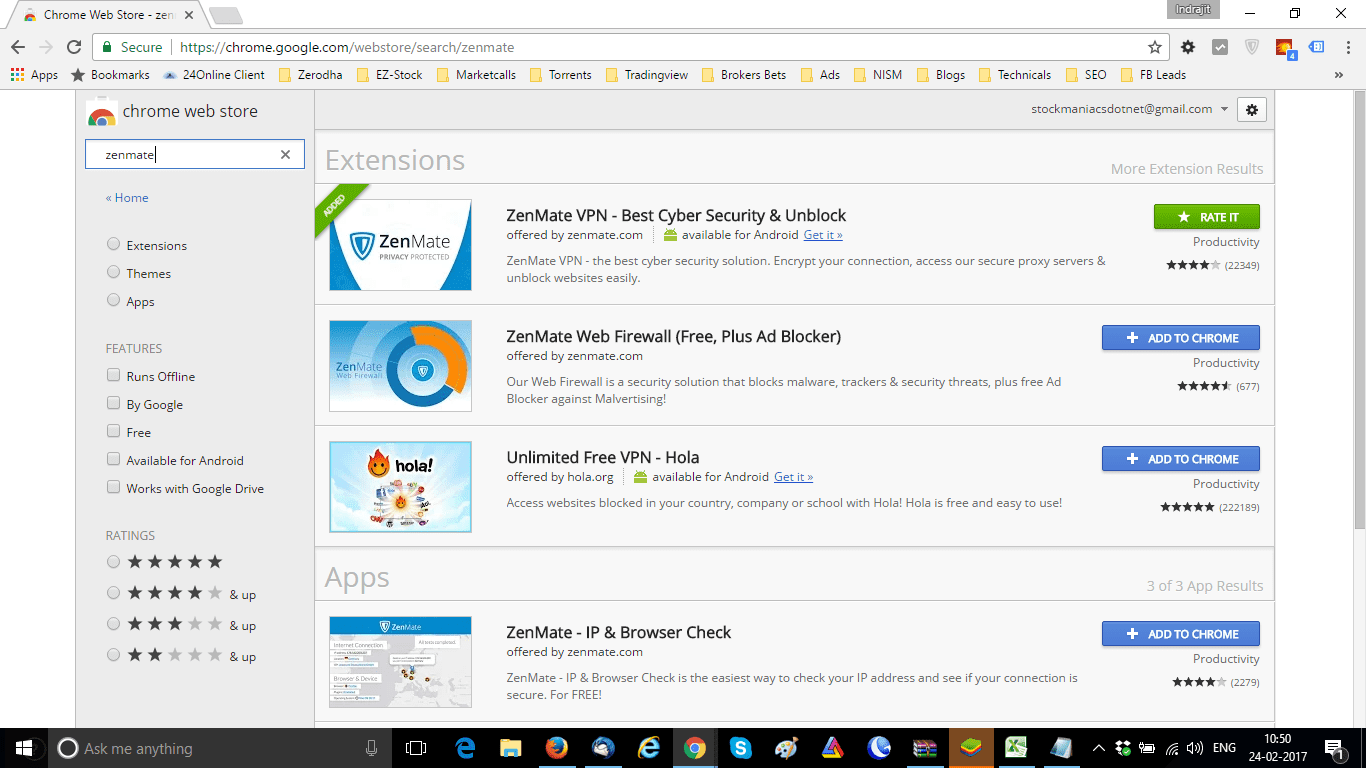1366x768 pixels.
Task: Enable the Runs Offline checkbox
Action: (x=114, y=375)
